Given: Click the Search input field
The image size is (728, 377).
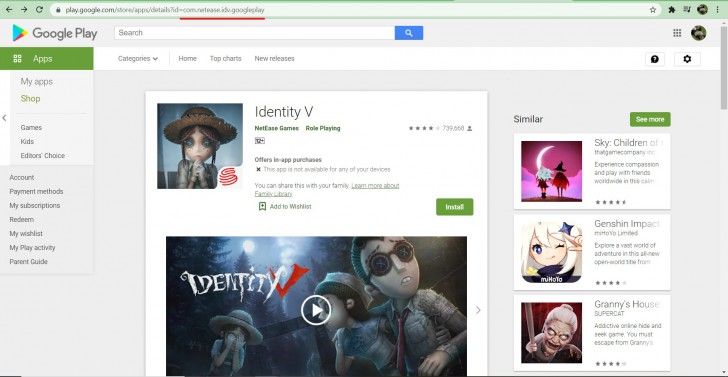Looking at the screenshot, I should click(x=254, y=33).
